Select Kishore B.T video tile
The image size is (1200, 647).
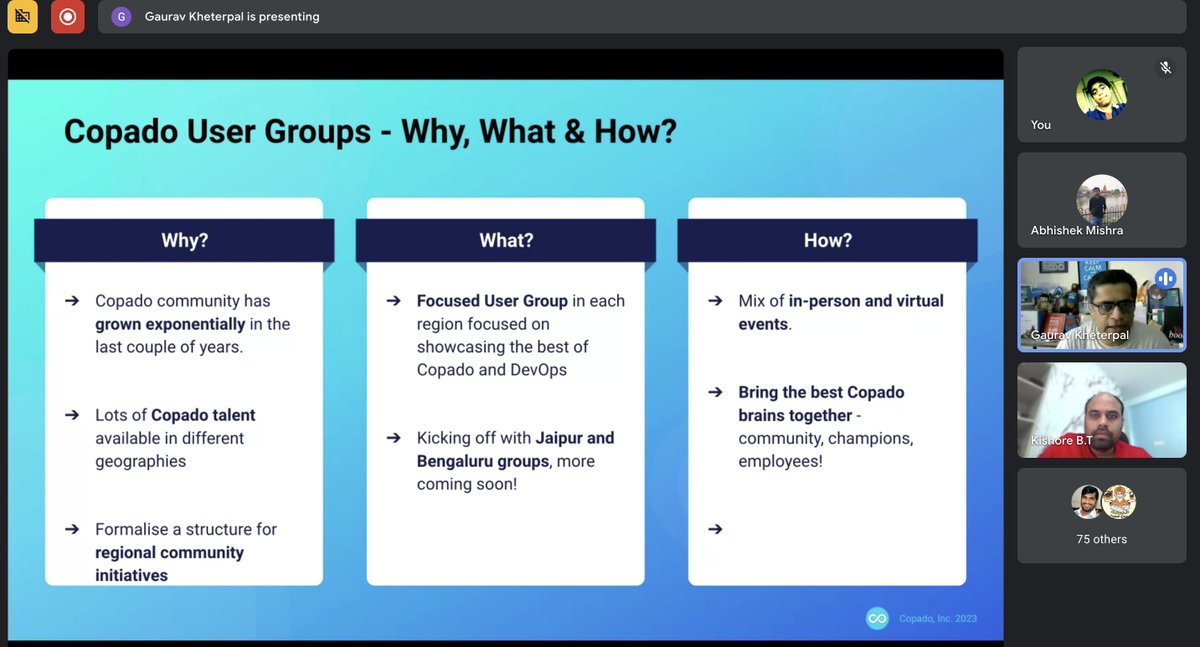1102,410
